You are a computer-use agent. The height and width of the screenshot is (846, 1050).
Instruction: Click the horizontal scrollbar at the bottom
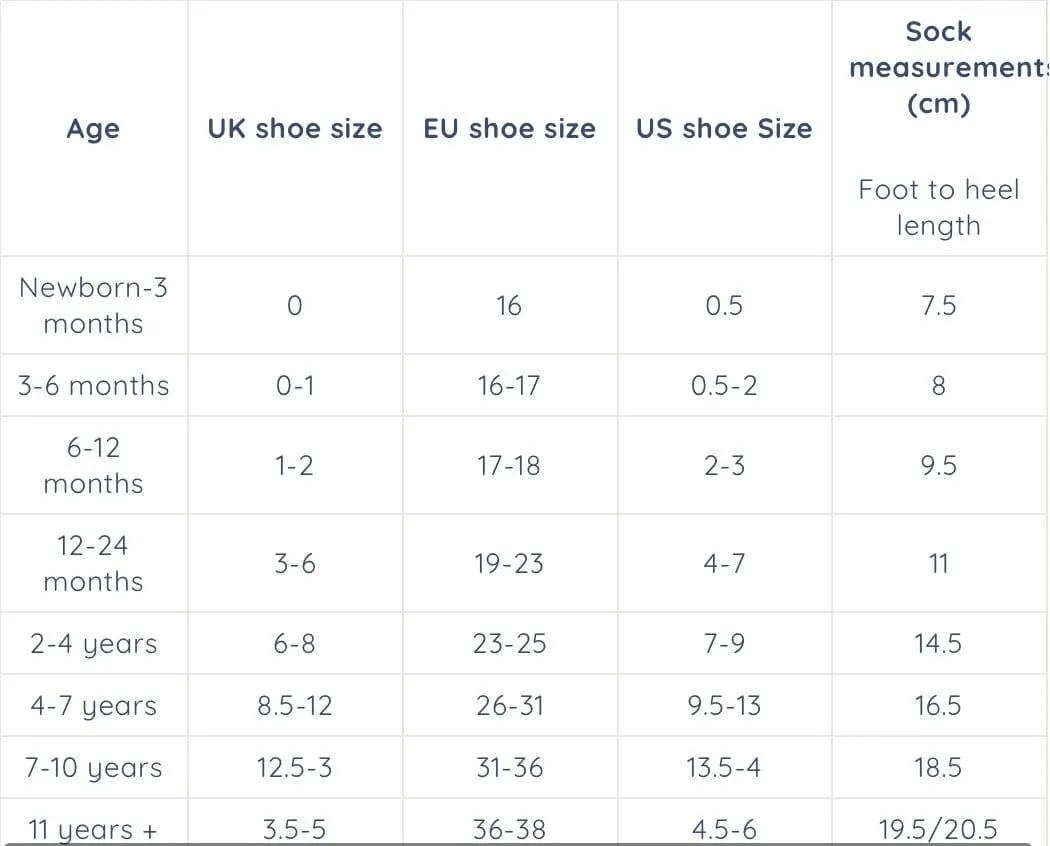[x=516, y=844]
